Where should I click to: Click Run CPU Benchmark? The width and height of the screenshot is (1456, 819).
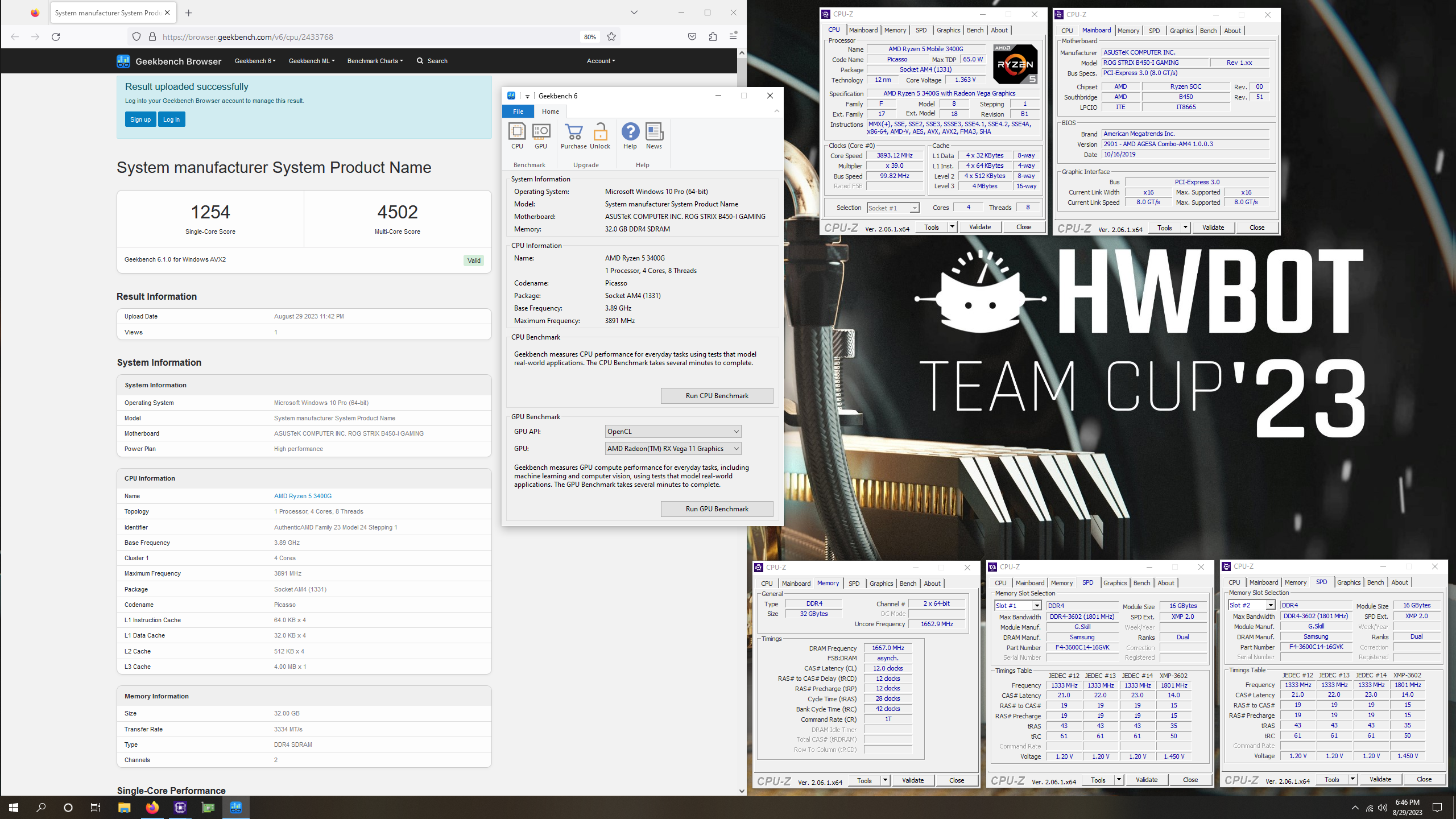(717, 396)
